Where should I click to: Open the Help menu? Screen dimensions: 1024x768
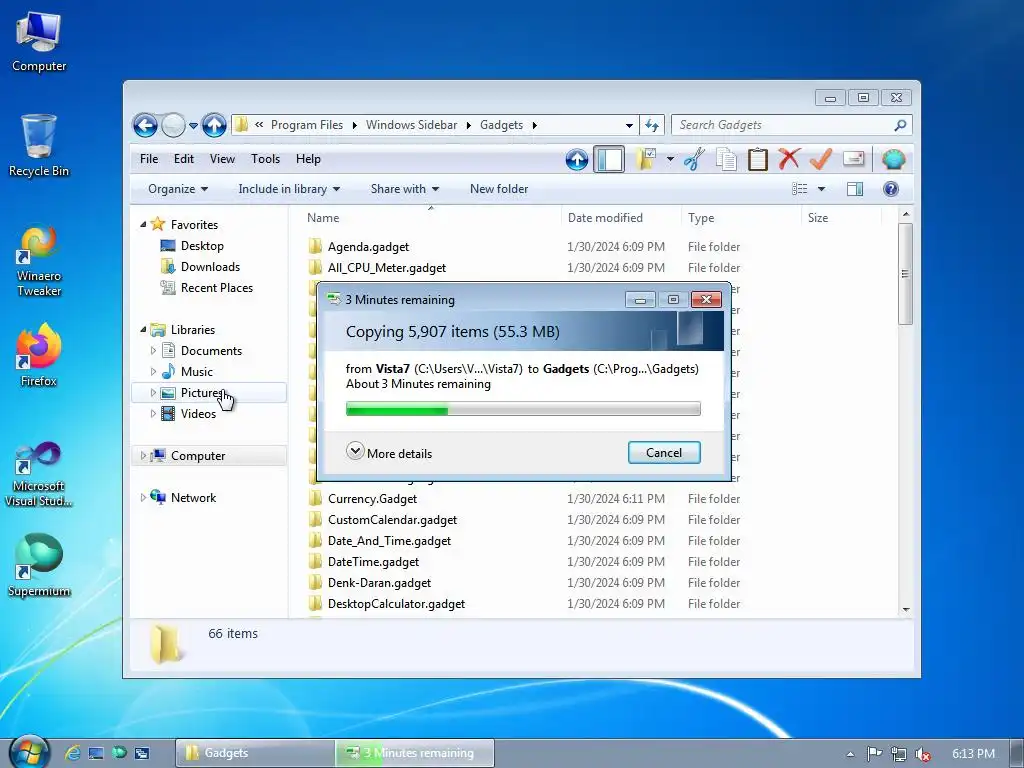308,159
